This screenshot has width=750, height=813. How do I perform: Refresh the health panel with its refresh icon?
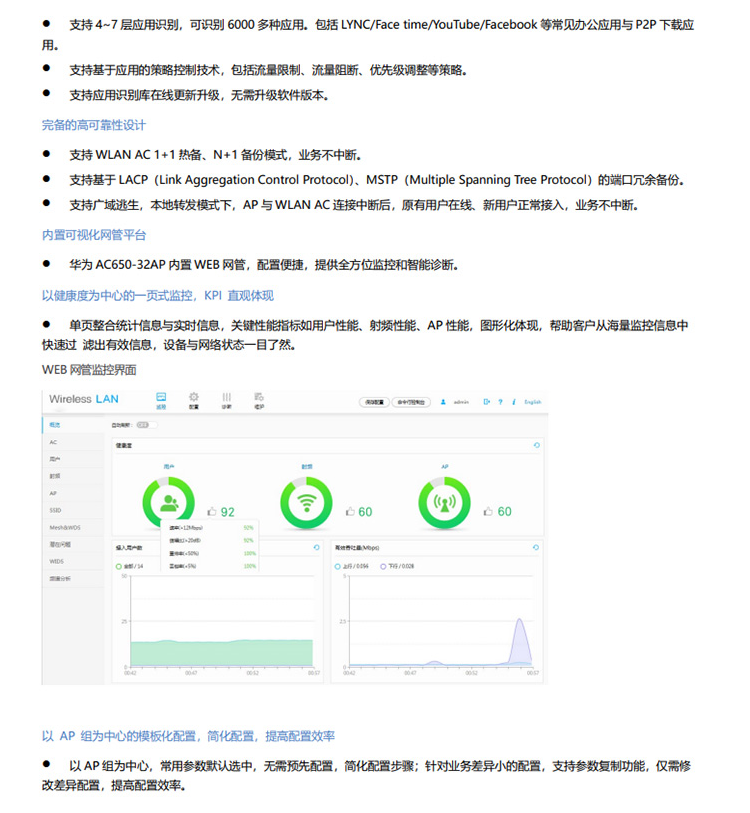pos(536,445)
